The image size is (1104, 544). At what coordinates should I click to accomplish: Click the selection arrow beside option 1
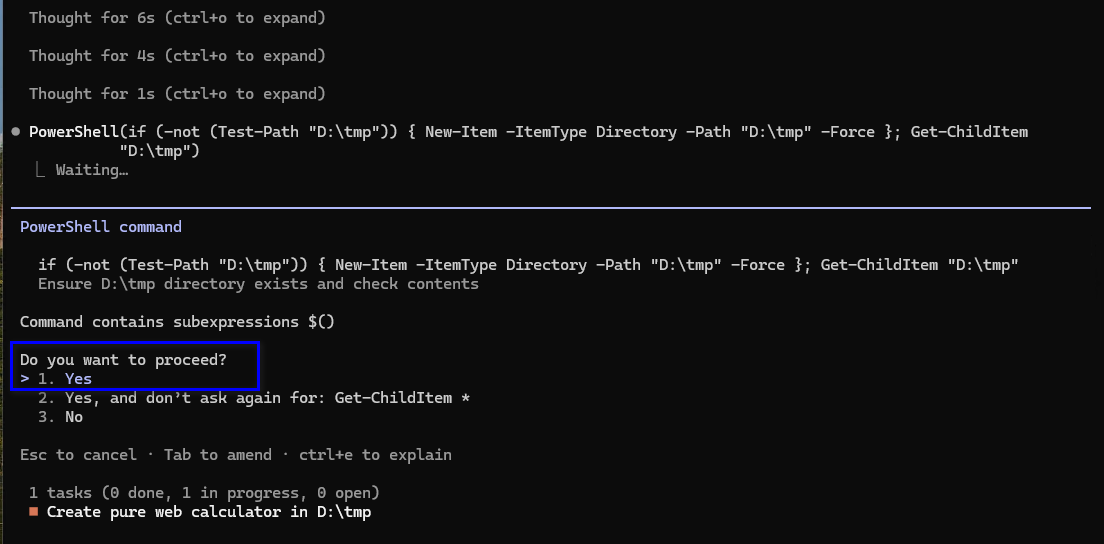[x=25, y=379]
